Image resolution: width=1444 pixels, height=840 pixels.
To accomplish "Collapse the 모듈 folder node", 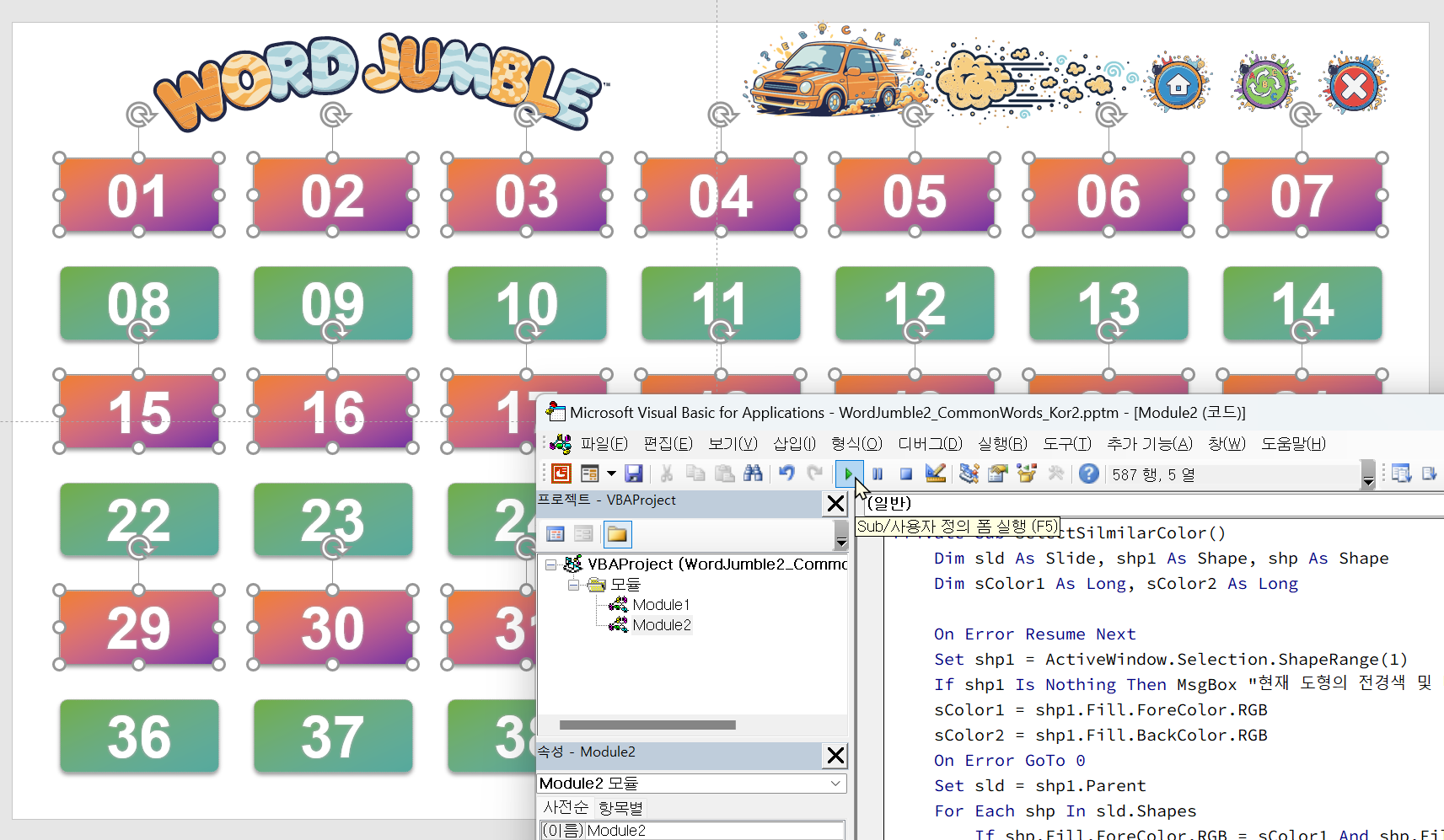I will pyautogui.click(x=573, y=585).
